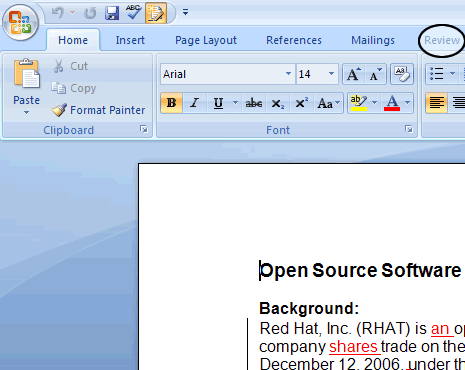Screen dimensions: 465x370
Task: Toggle Subscript formatting
Action: click(277, 103)
